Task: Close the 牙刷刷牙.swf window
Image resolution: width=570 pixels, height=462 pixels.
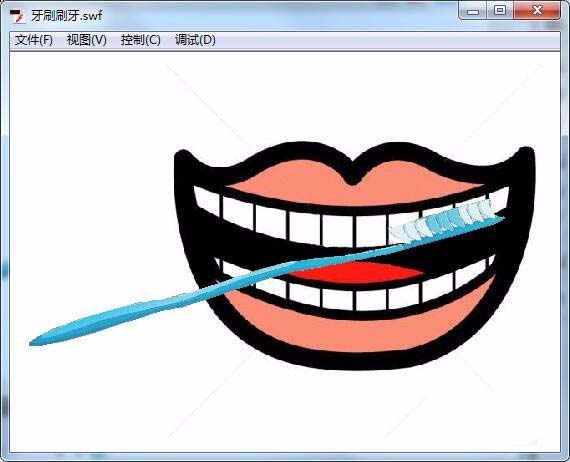Action: pyautogui.click(x=537, y=10)
